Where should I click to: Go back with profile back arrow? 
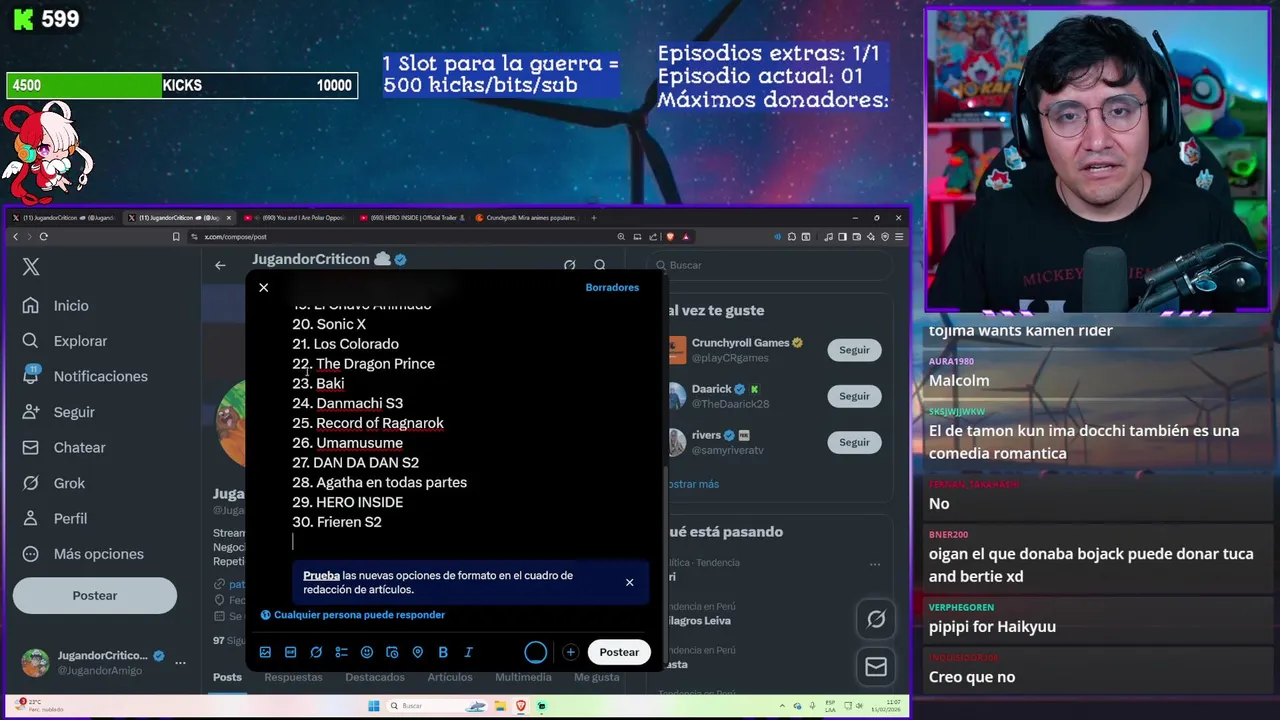click(x=220, y=265)
